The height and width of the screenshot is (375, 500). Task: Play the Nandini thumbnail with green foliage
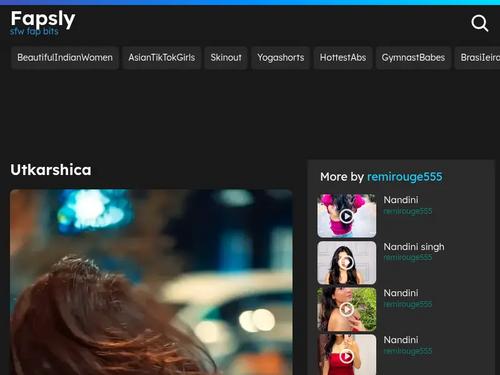tap(347, 309)
